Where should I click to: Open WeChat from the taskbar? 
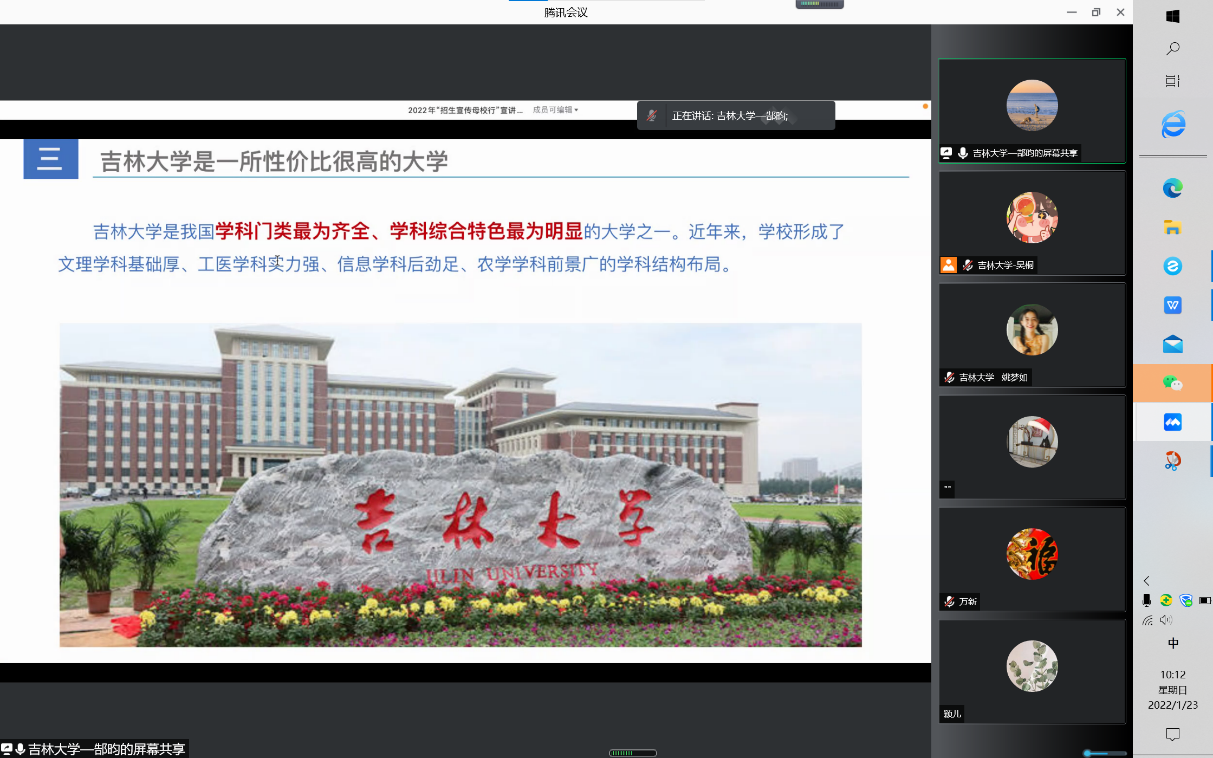[x=1173, y=383]
